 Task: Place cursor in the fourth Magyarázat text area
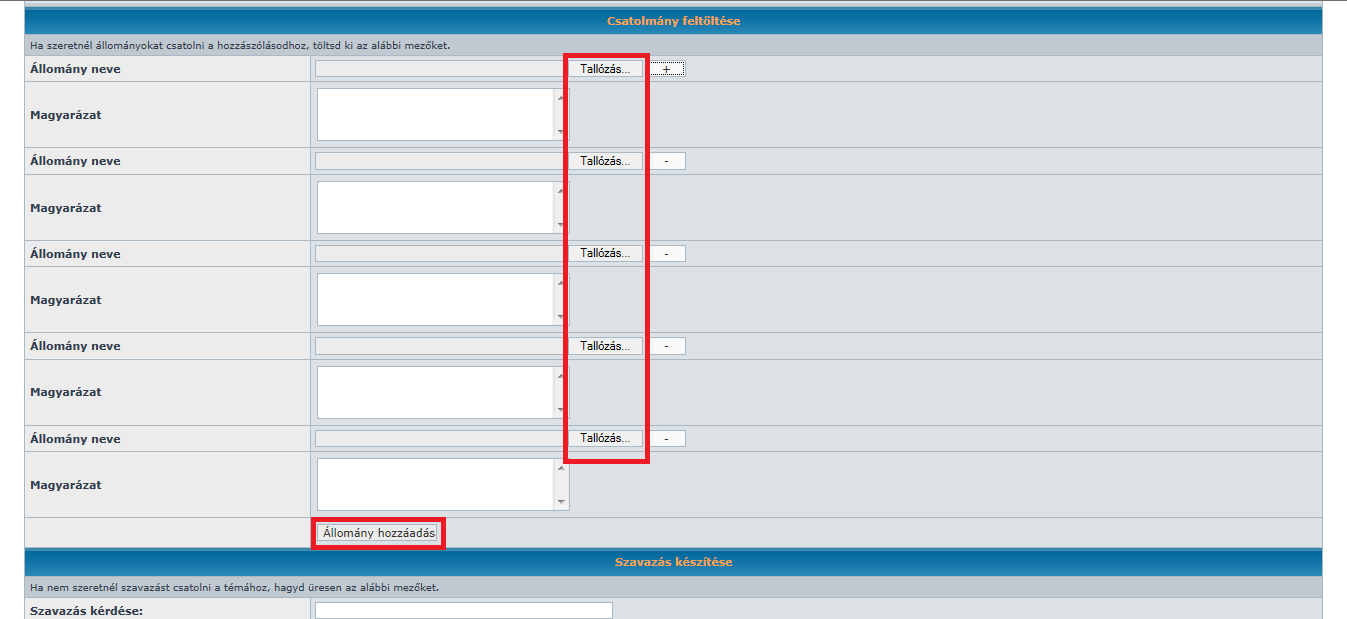coord(435,392)
